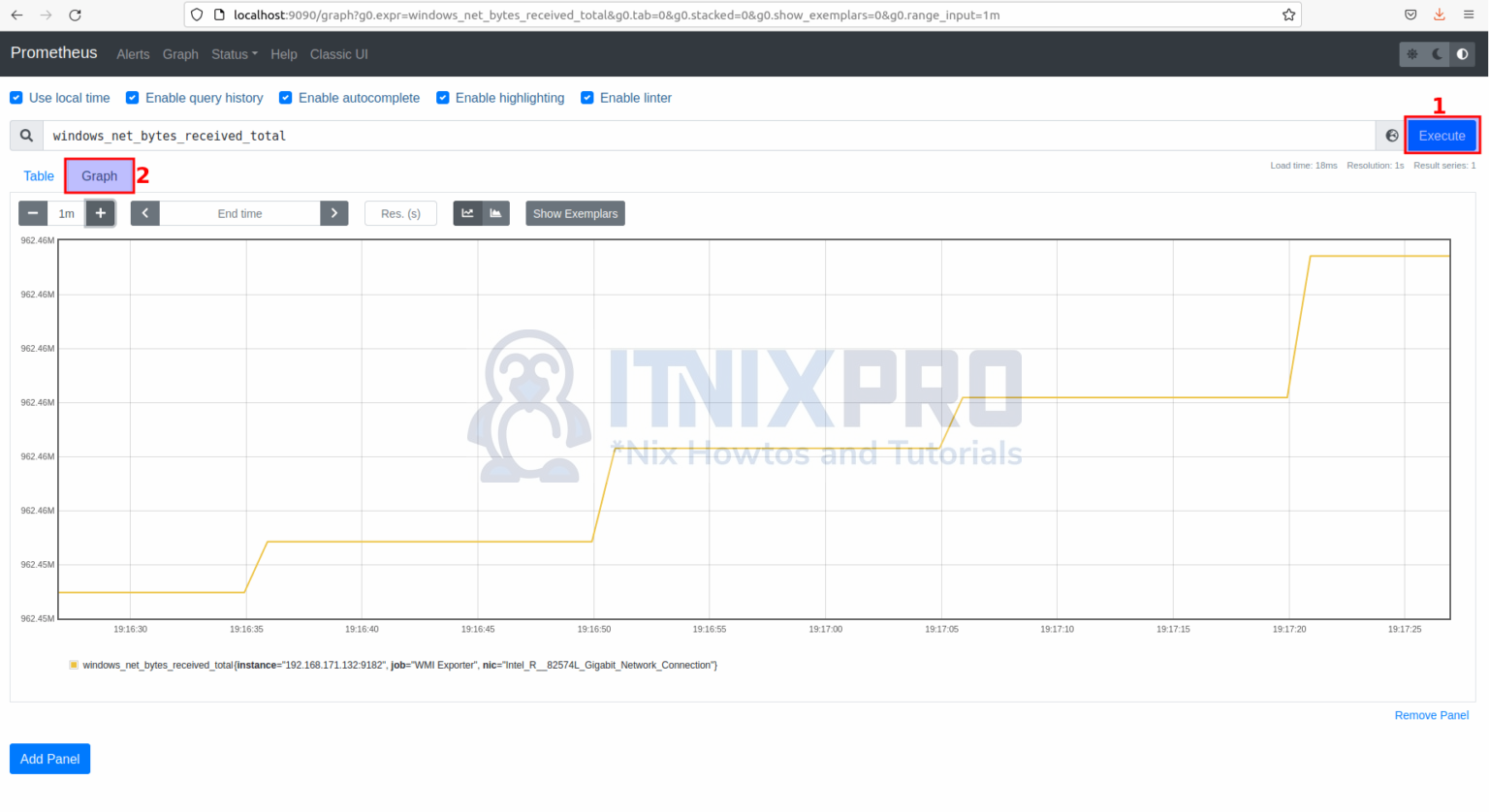Click the search magnifier in the query bar
Image resolution: width=1489 pixels, height=812 pixels.
click(26, 135)
